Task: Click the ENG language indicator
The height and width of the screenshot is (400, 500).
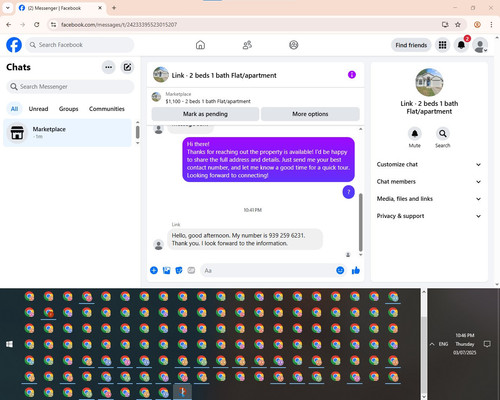Action: click(443, 344)
